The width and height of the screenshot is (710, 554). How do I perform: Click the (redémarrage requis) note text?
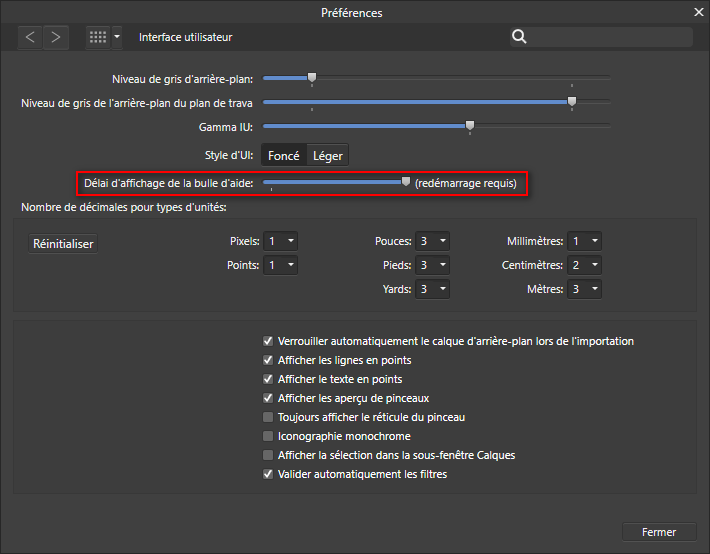[465, 183]
